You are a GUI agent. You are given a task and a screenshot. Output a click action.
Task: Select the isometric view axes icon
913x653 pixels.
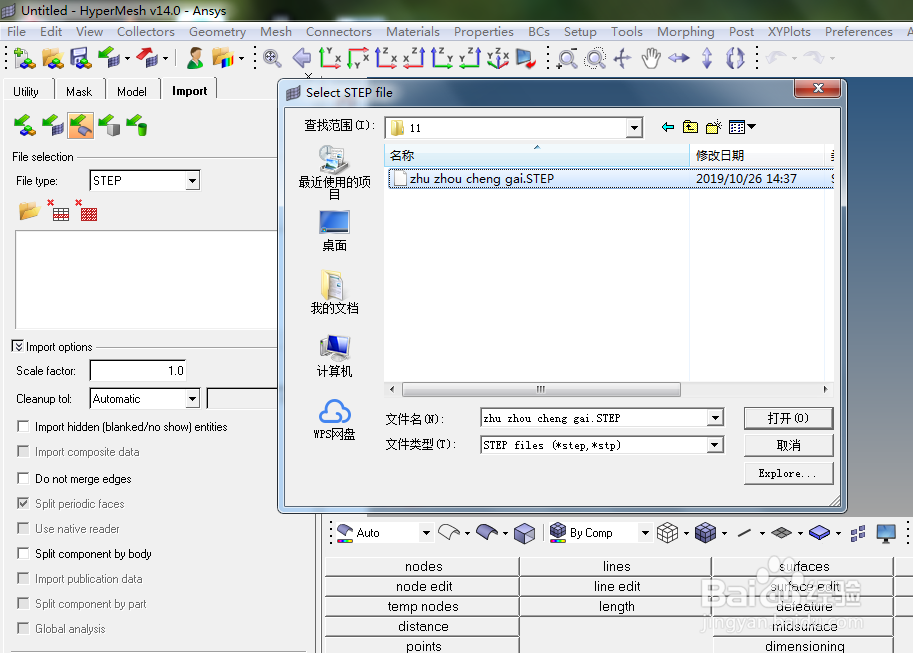498,58
